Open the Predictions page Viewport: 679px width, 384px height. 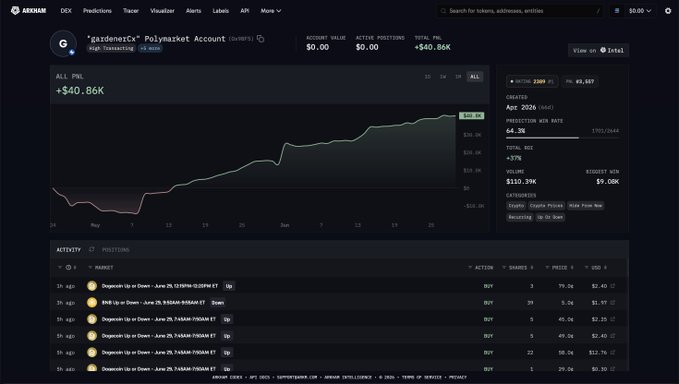(x=97, y=11)
